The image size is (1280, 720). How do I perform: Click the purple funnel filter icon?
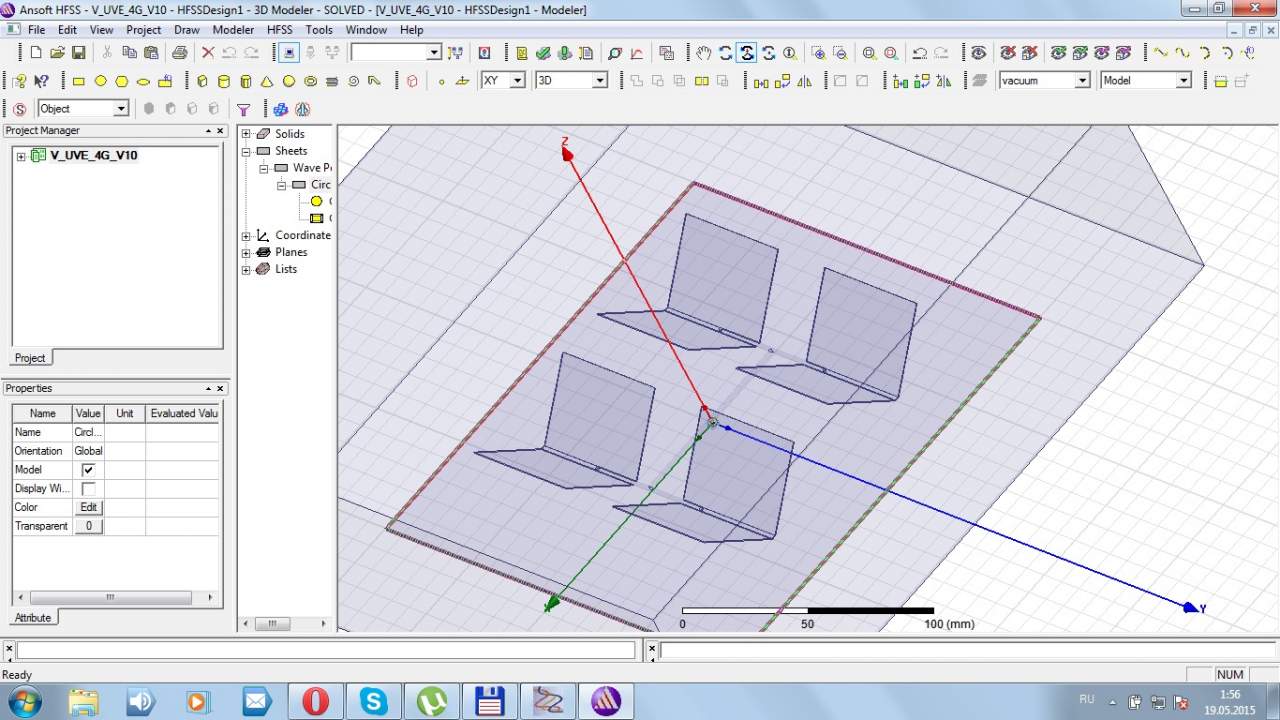coord(243,109)
